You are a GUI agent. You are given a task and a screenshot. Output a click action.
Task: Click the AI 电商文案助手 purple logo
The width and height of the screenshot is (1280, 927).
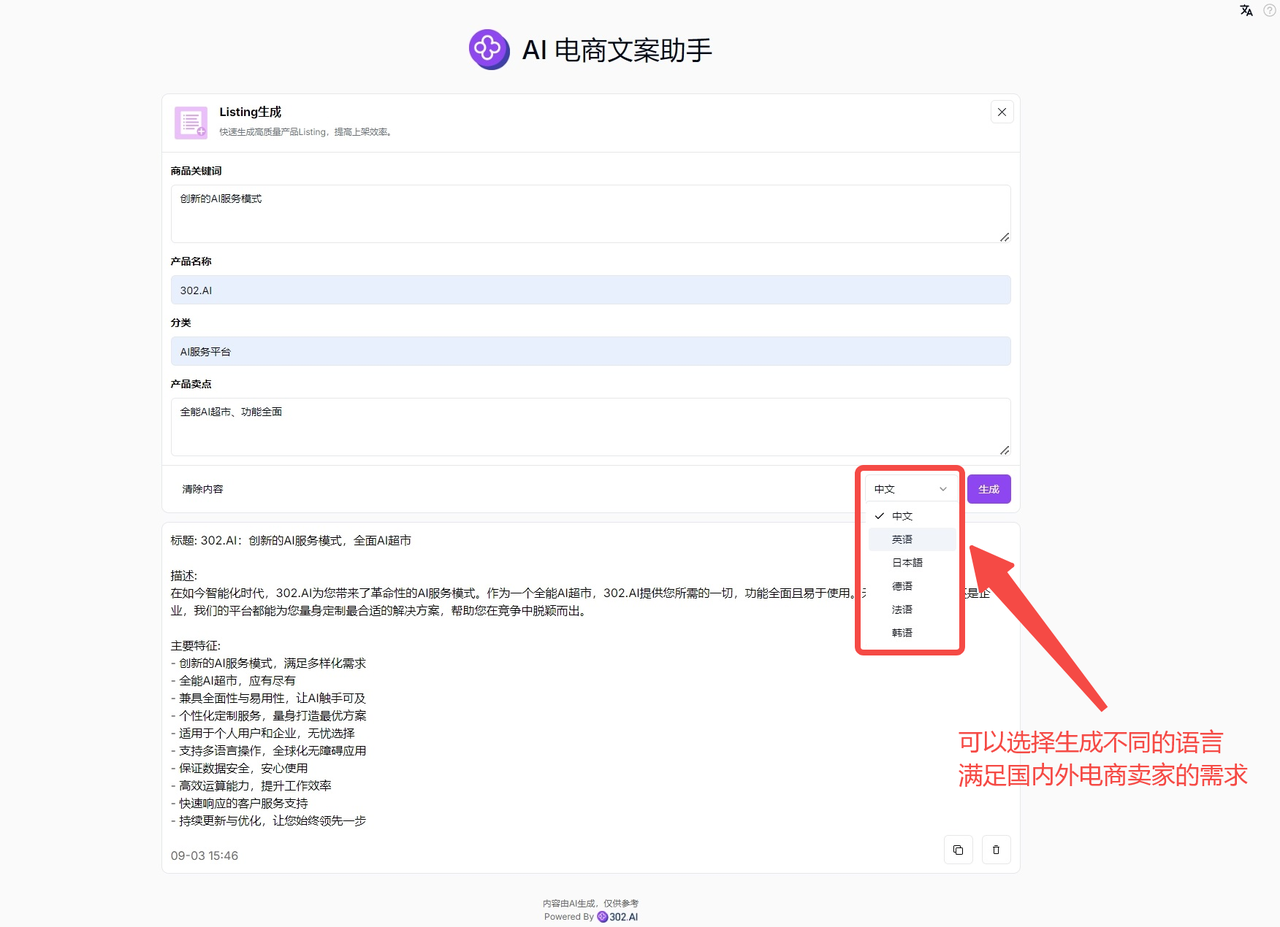click(489, 49)
